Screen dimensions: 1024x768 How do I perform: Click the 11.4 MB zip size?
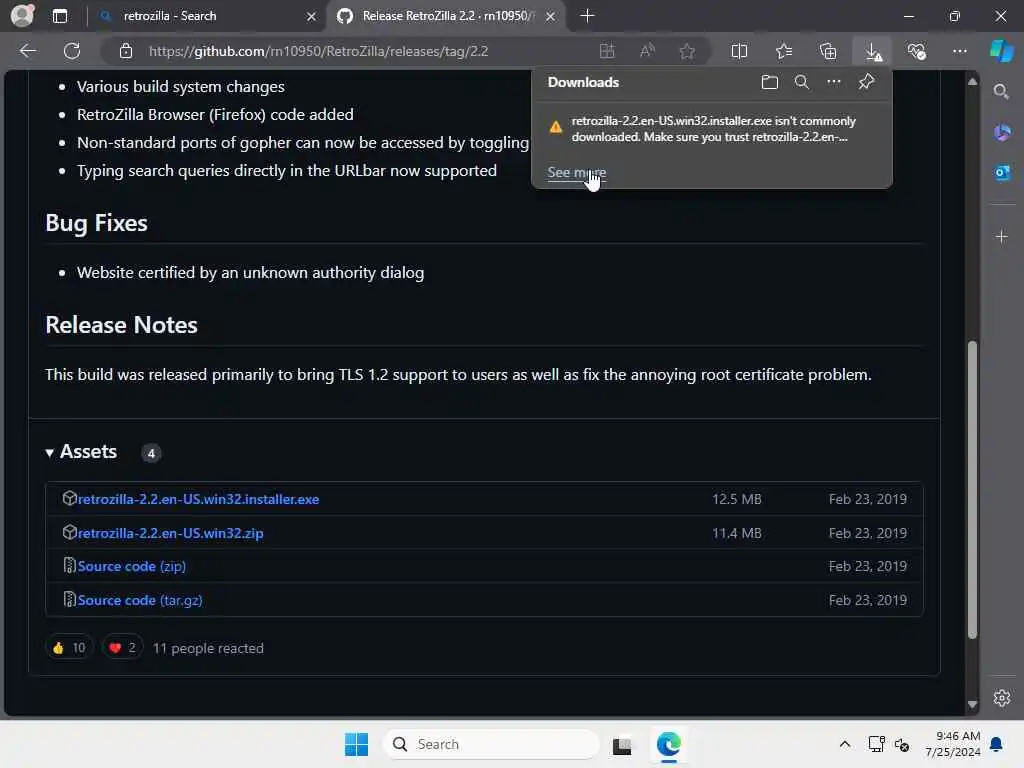[737, 533]
